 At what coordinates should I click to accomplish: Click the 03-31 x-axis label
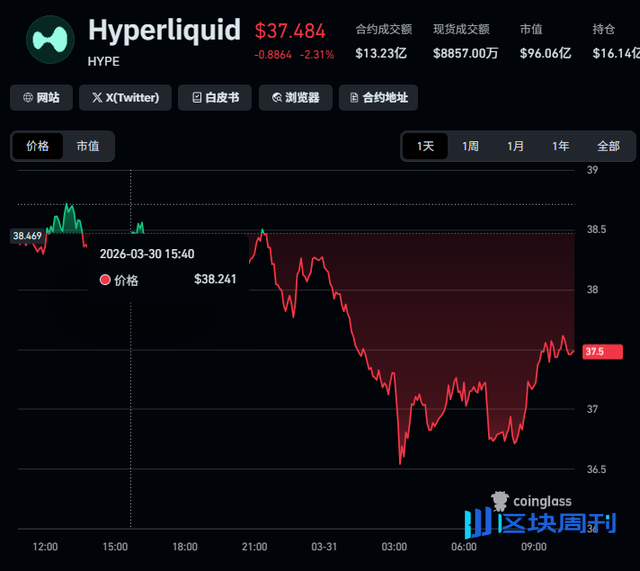(324, 547)
